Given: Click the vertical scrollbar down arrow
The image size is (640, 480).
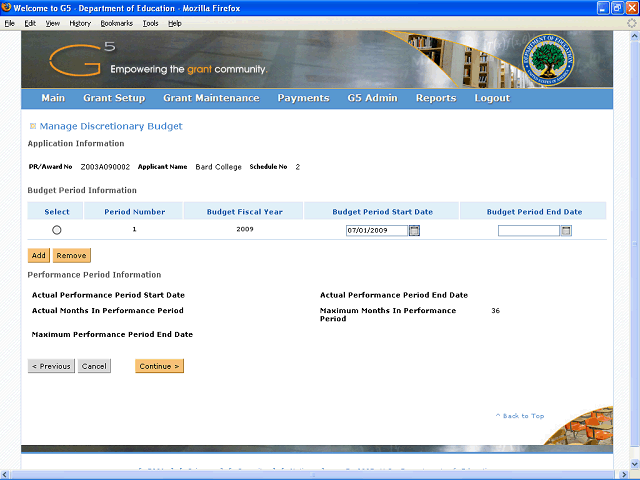Looking at the screenshot, I should click(634, 464).
